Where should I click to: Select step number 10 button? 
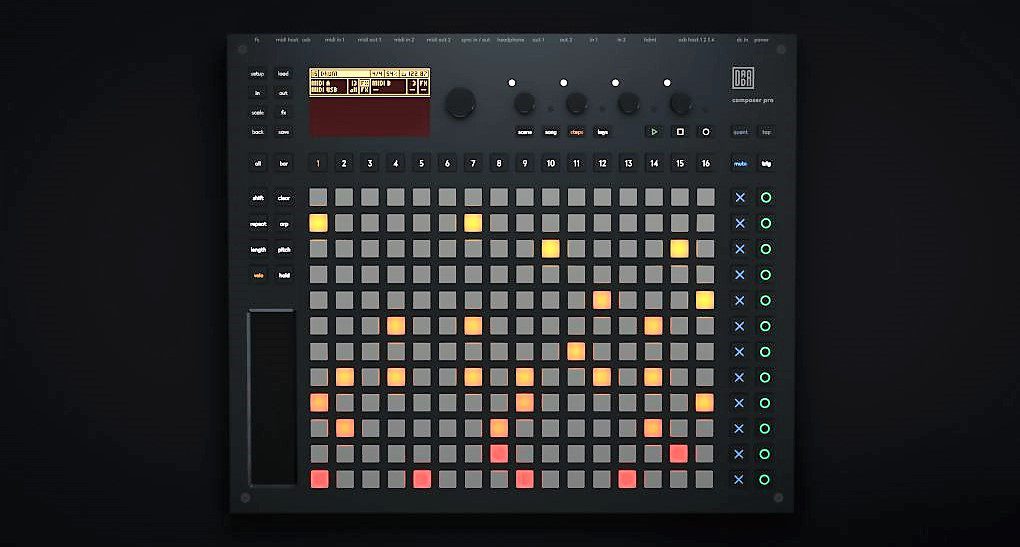(550, 164)
